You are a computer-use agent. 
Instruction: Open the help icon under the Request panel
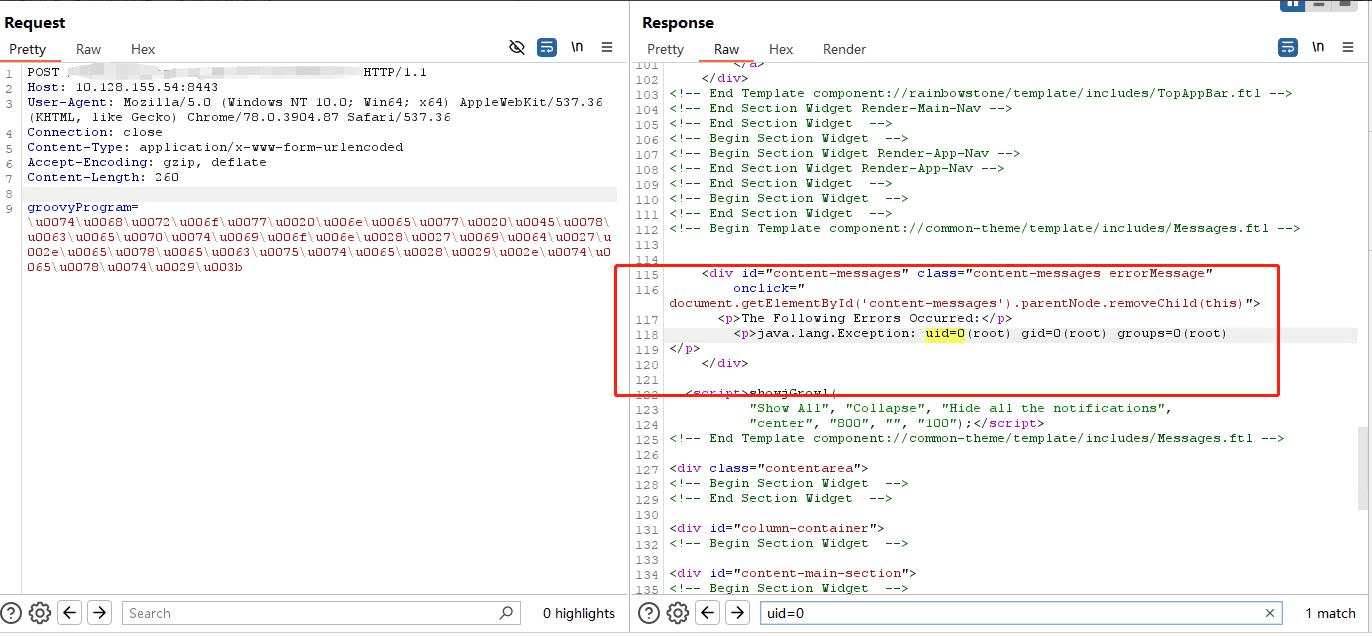(x=12, y=613)
